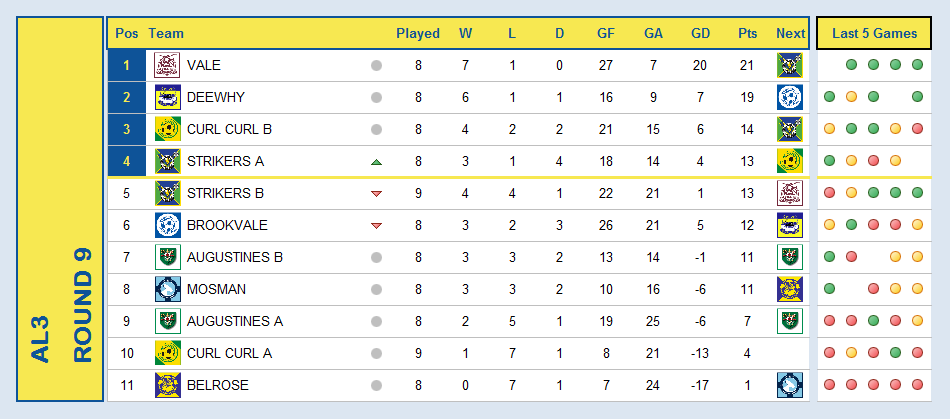Click the red down arrow beside BROOKVALE
Screen dimensions: 950x419
tap(376, 226)
